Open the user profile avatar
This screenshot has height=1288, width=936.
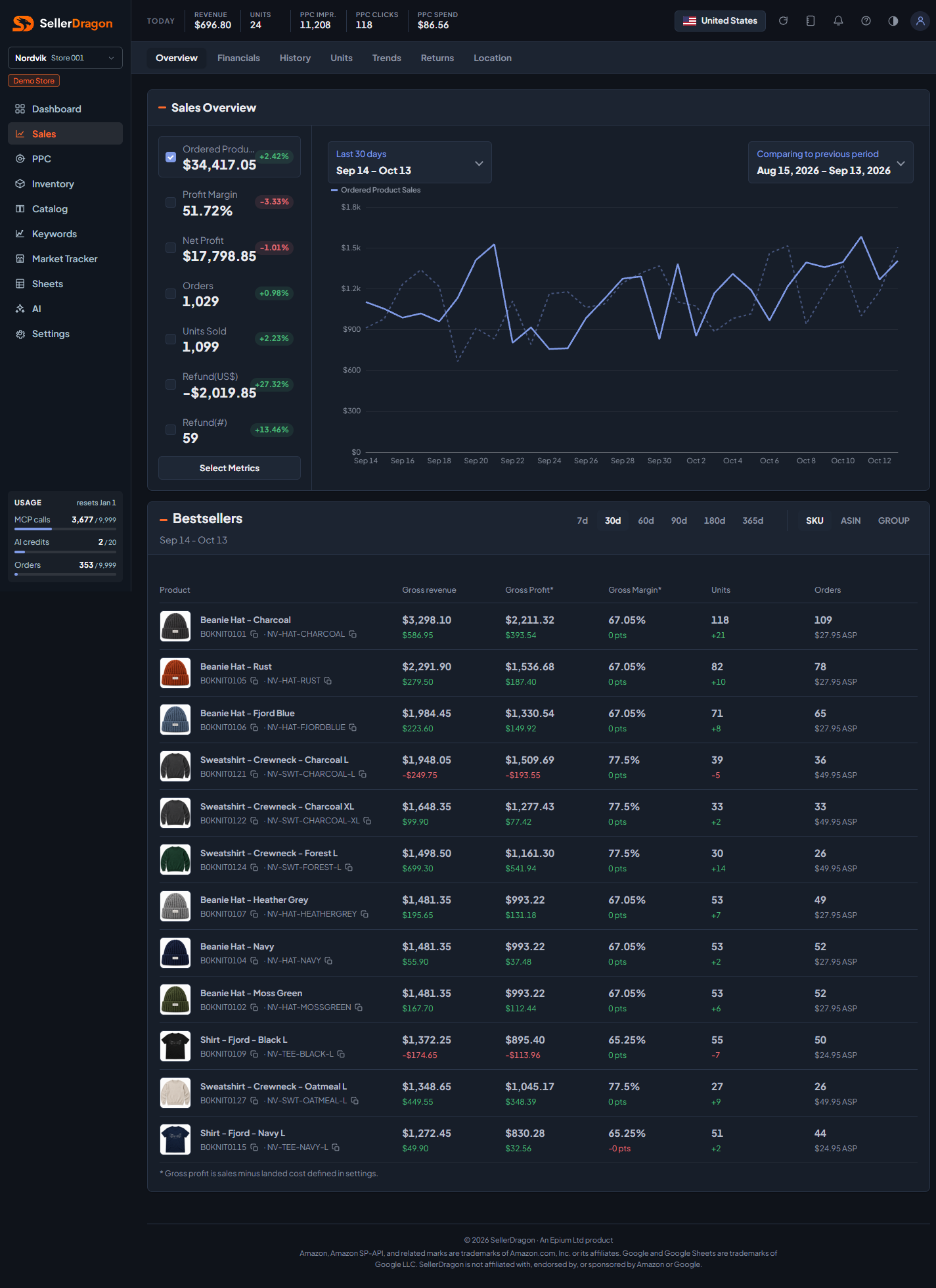coord(920,21)
